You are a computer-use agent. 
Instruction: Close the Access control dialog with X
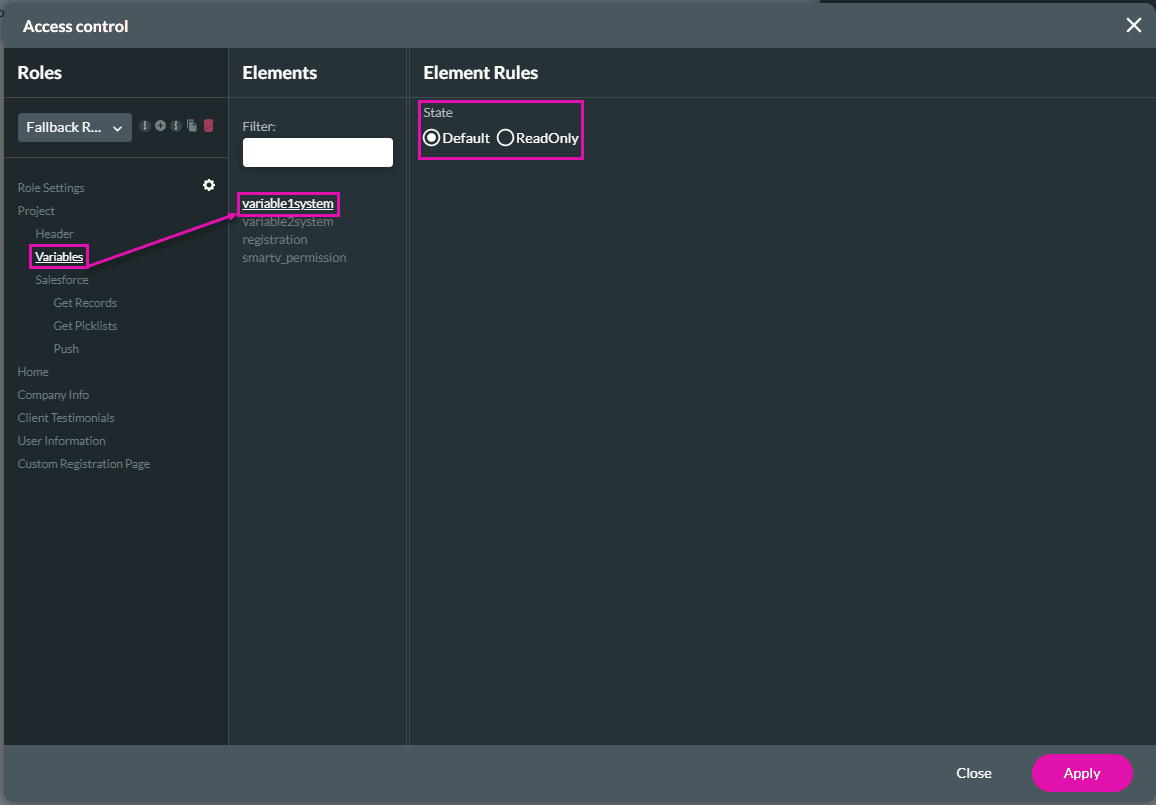[x=1133, y=25]
